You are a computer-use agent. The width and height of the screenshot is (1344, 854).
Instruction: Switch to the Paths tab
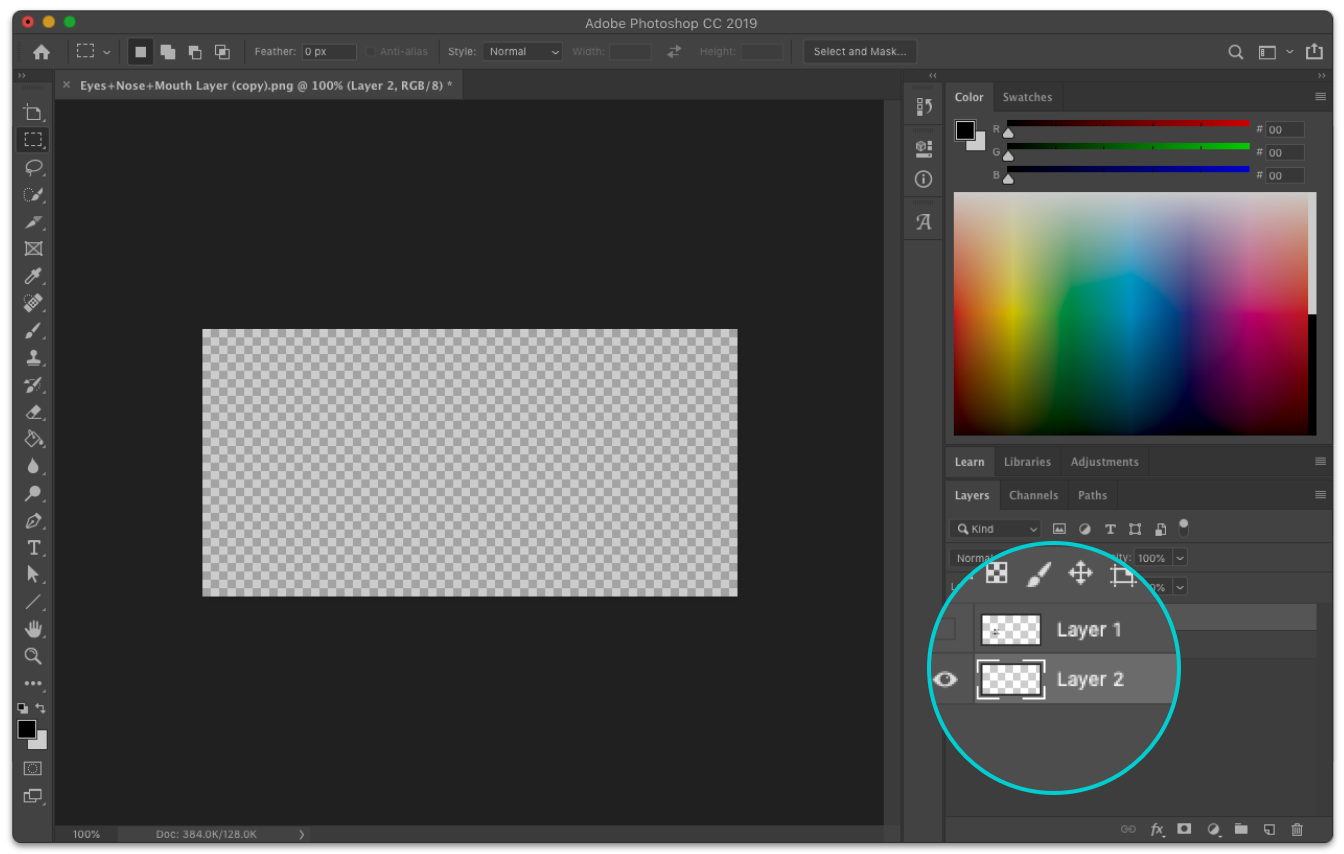coord(1092,495)
